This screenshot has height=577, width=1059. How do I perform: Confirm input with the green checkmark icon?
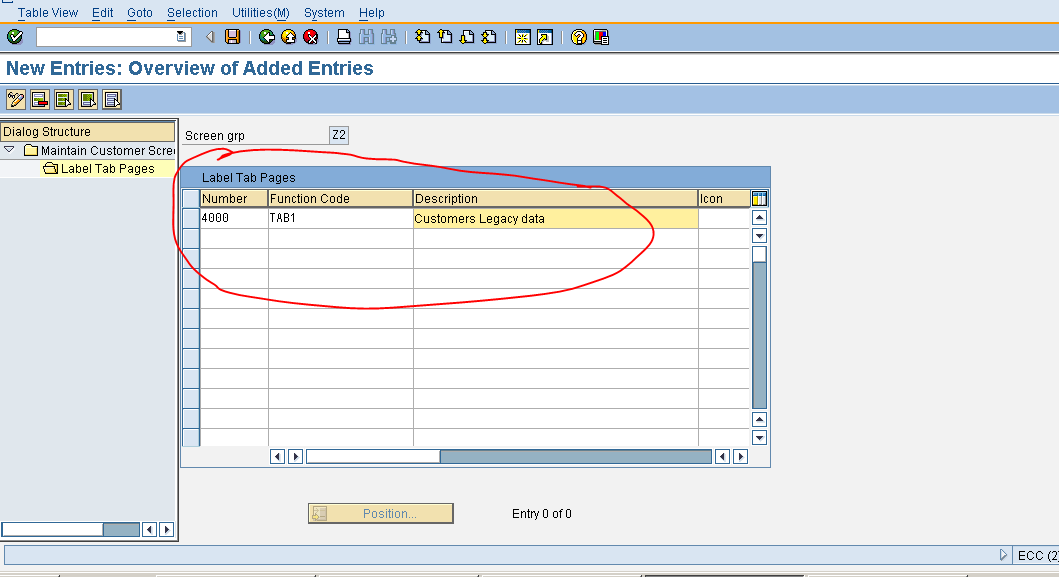14,36
